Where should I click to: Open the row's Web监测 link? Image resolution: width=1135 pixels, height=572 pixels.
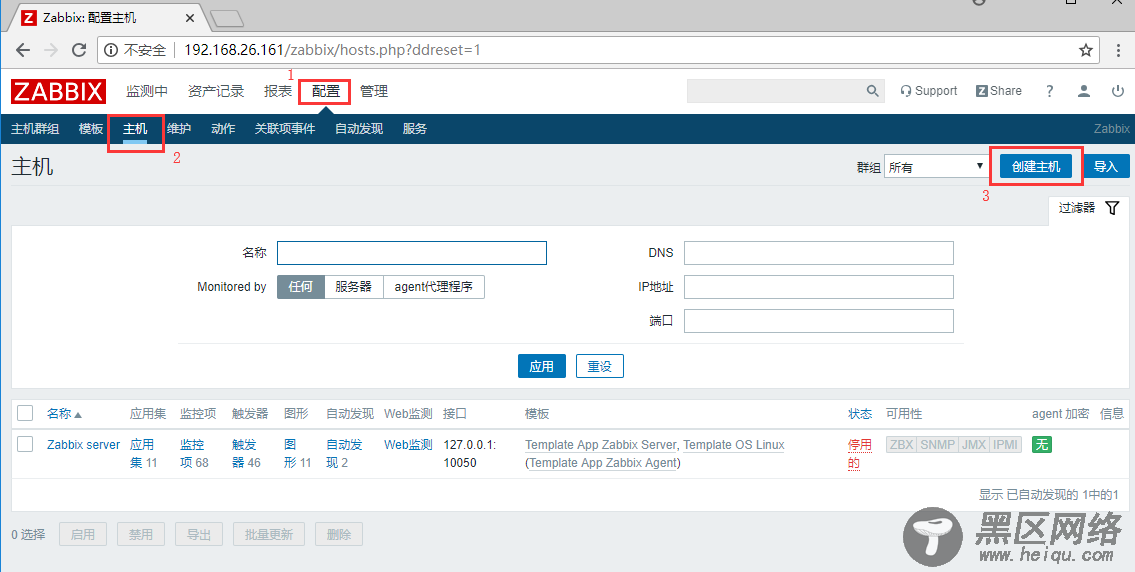[x=408, y=445]
